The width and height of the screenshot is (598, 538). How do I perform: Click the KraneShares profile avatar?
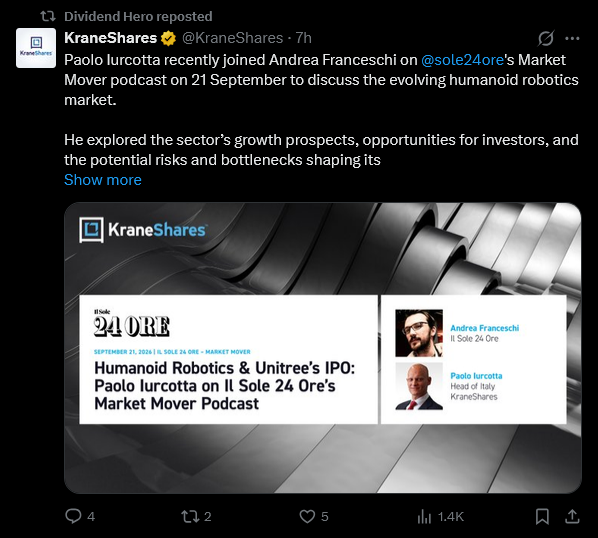click(36, 48)
